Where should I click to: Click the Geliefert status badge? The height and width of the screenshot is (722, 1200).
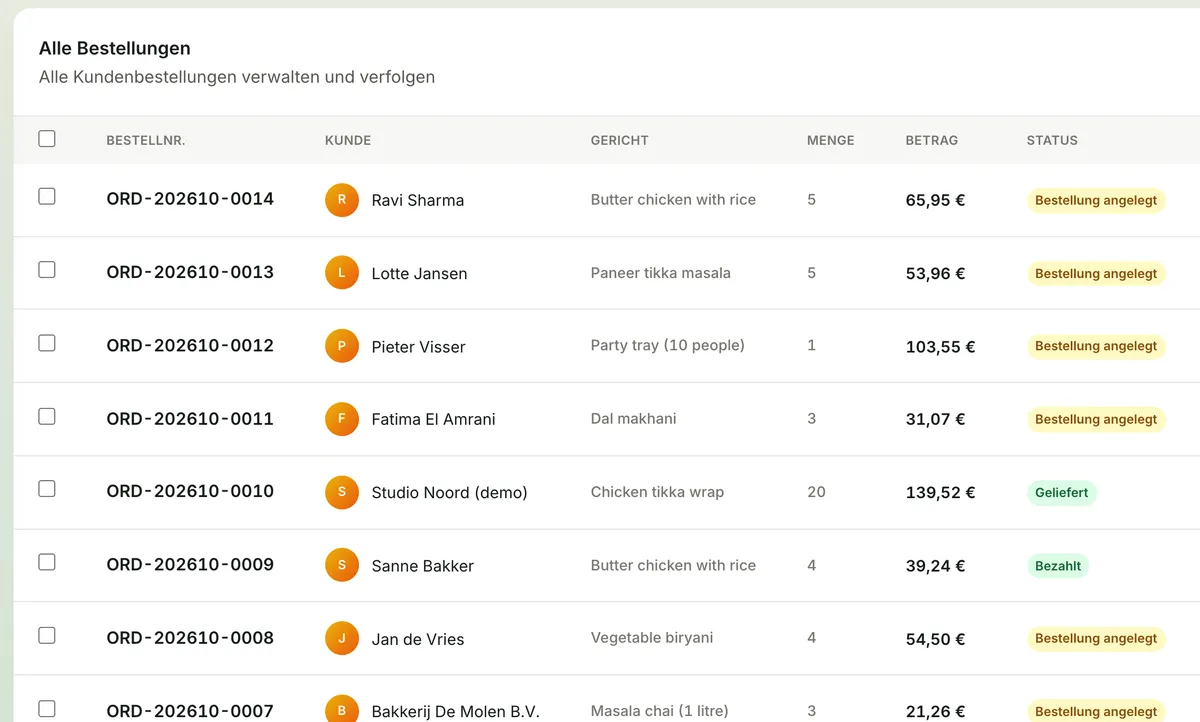(x=1062, y=493)
